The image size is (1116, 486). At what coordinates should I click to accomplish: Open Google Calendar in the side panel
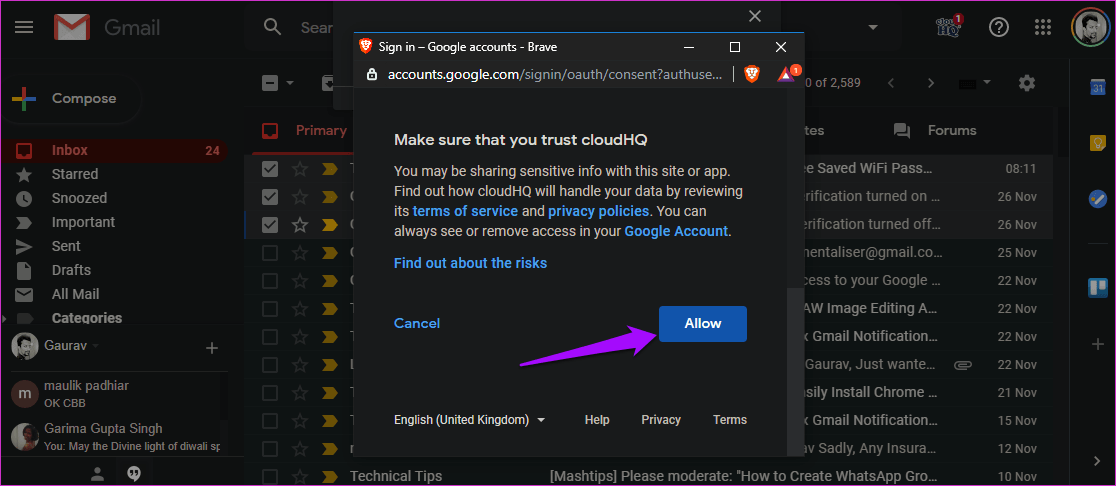click(1097, 88)
